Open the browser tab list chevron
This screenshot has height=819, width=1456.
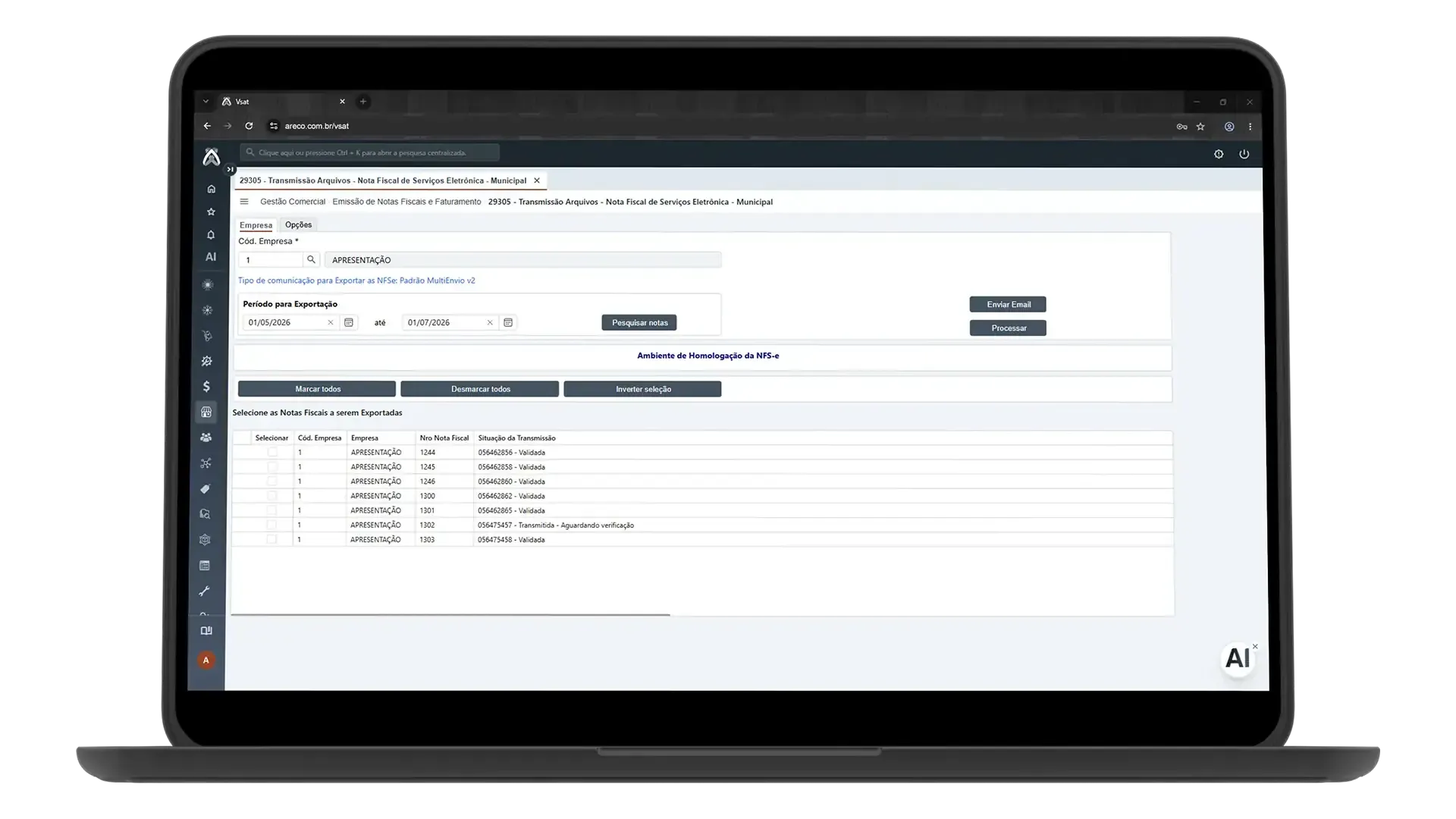pos(206,102)
